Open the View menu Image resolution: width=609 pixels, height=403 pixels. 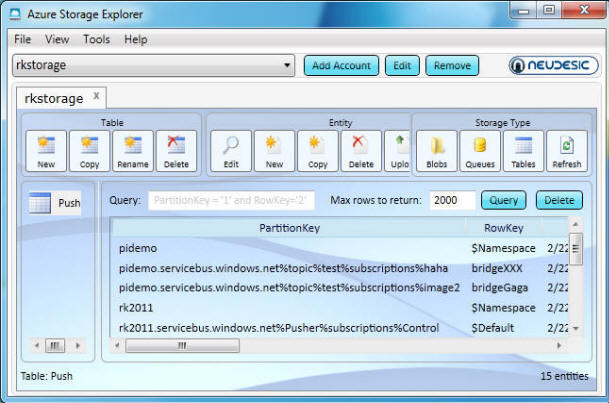57,39
